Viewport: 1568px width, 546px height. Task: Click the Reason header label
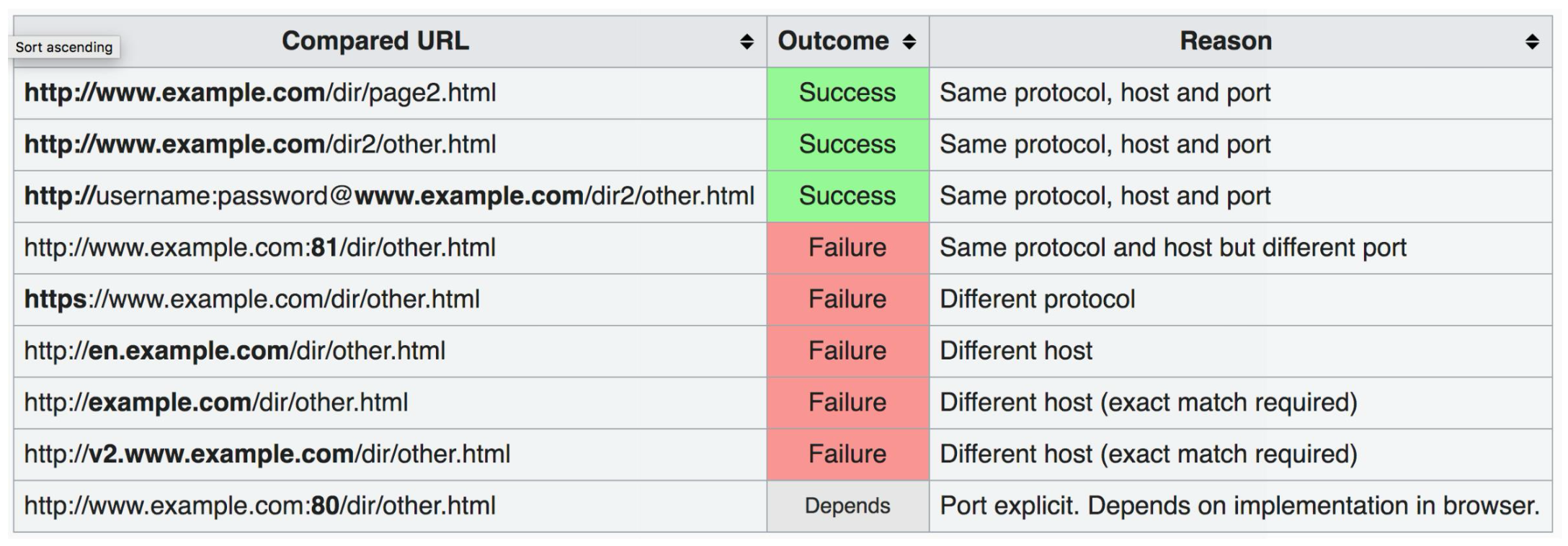pos(1226,41)
